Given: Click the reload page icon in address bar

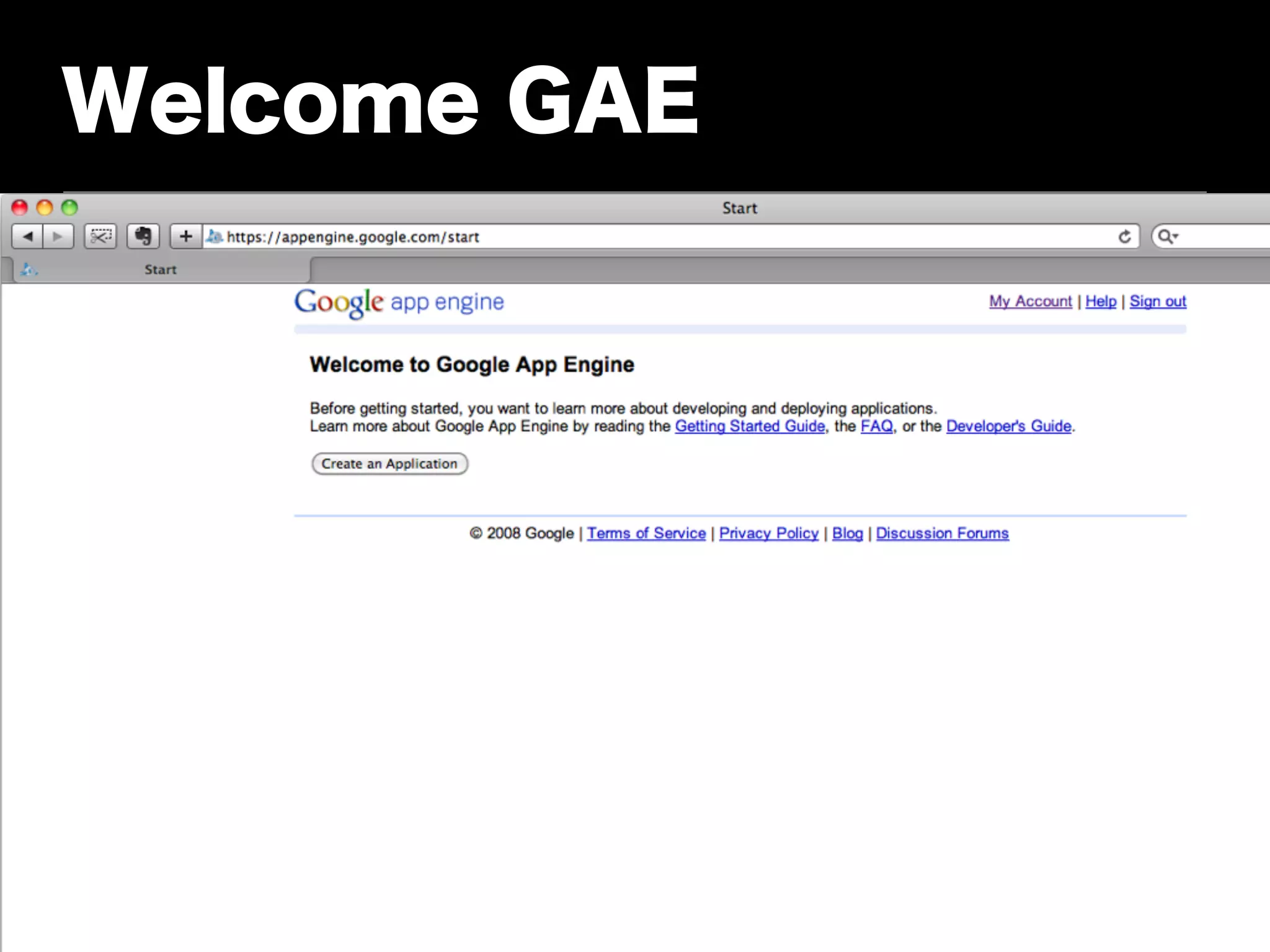Looking at the screenshot, I should click(1124, 237).
